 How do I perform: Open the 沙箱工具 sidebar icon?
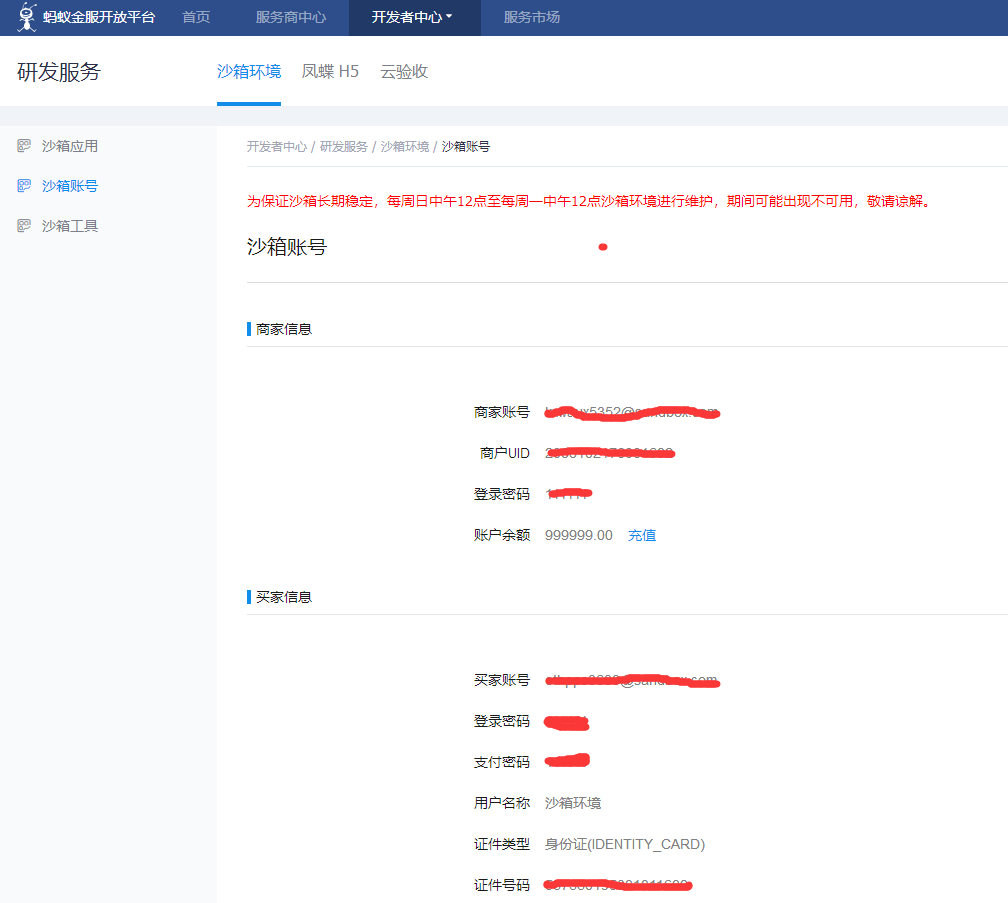24,226
